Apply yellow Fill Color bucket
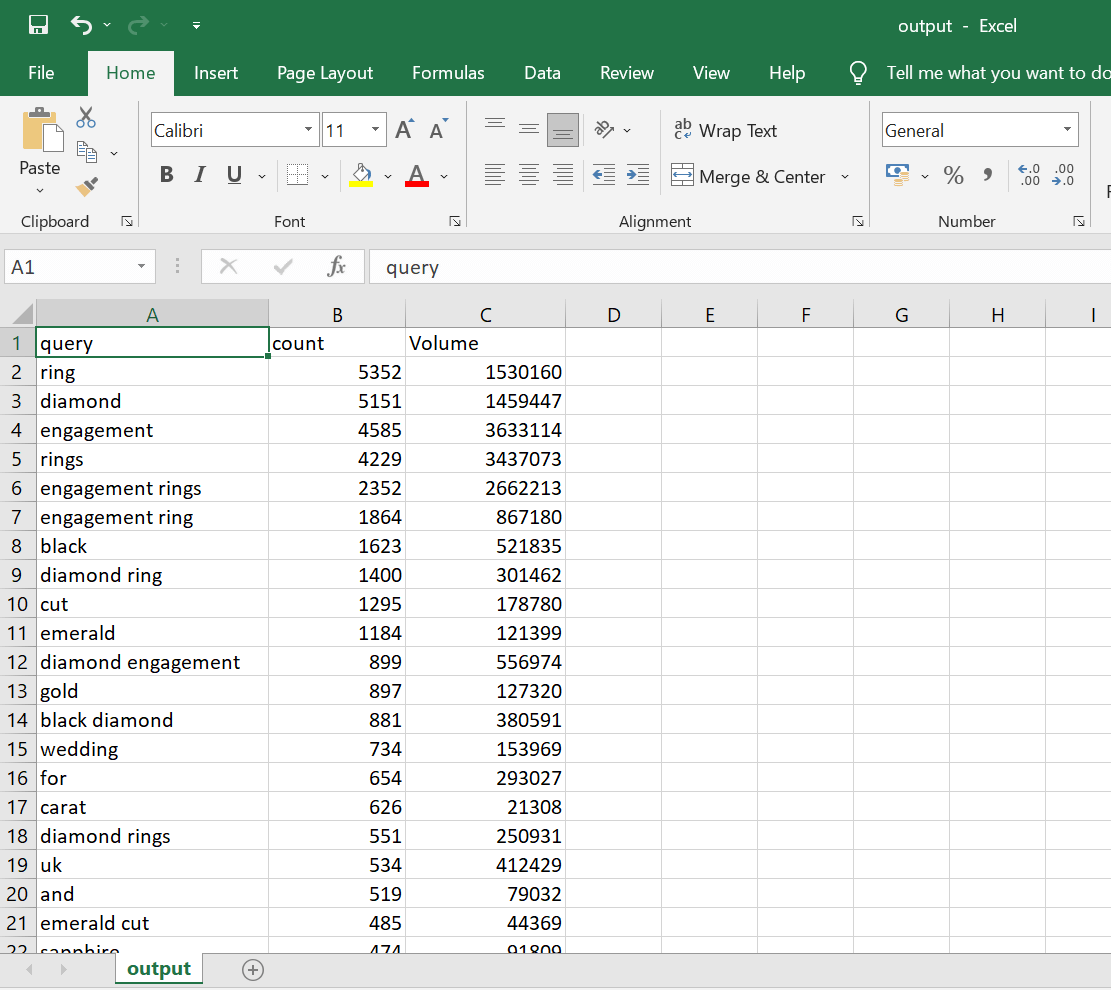The width and height of the screenshot is (1111, 990). tap(361, 174)
